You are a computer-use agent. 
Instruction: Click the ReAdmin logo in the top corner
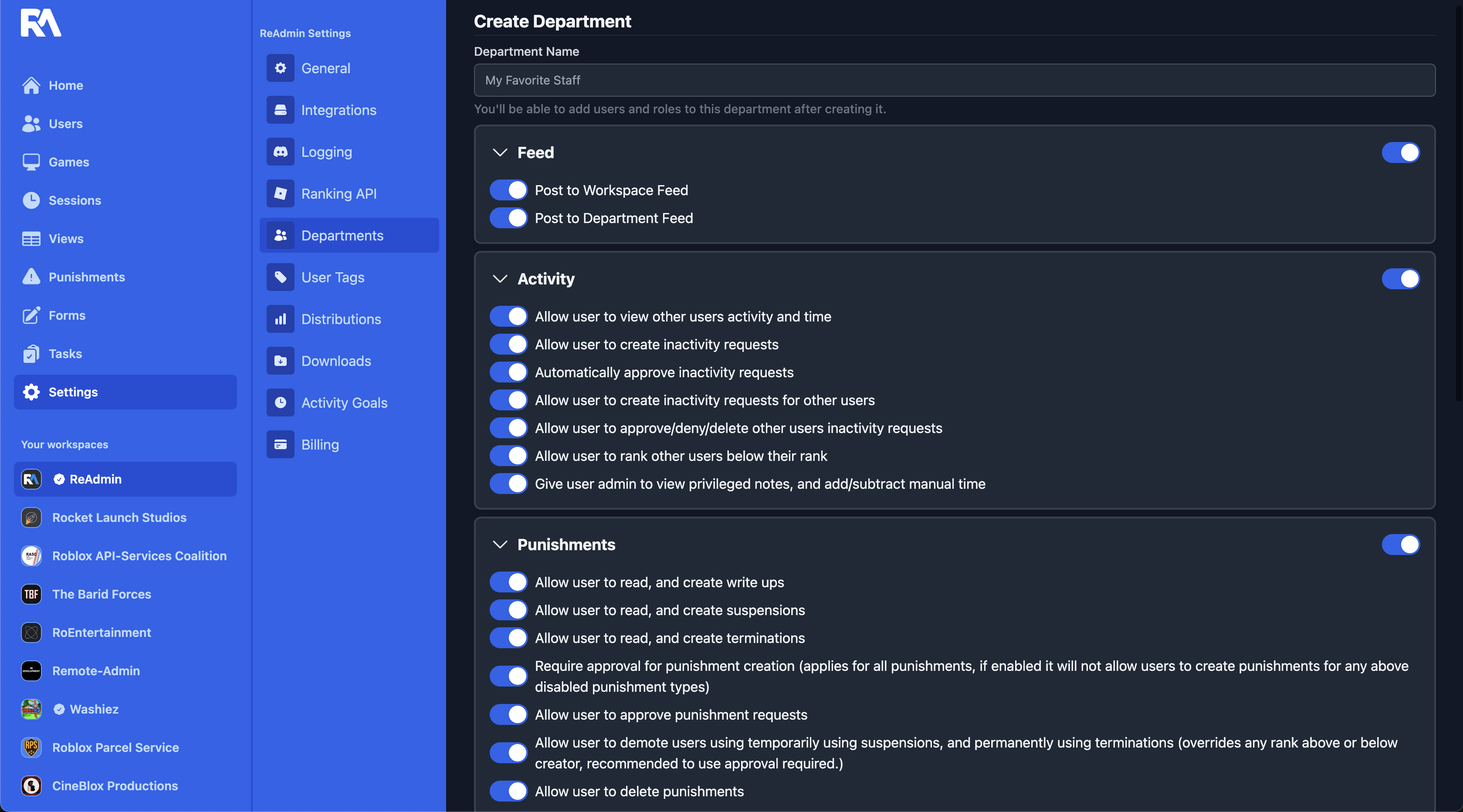point(41,23)
